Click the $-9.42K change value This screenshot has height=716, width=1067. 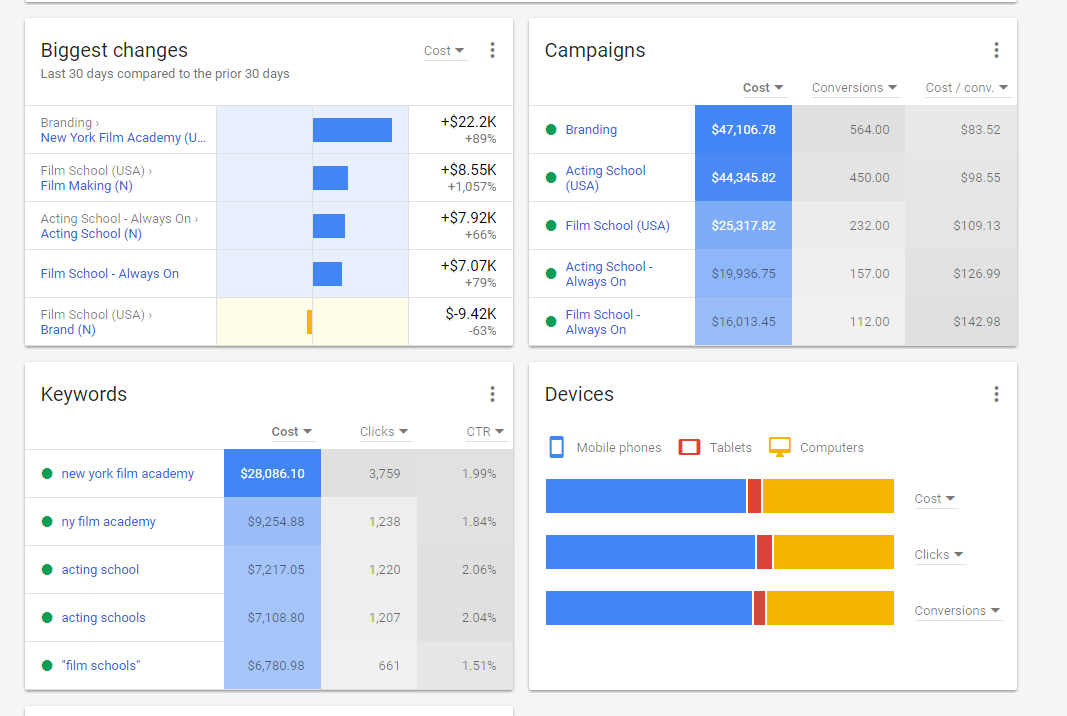(x=471, y=314)
